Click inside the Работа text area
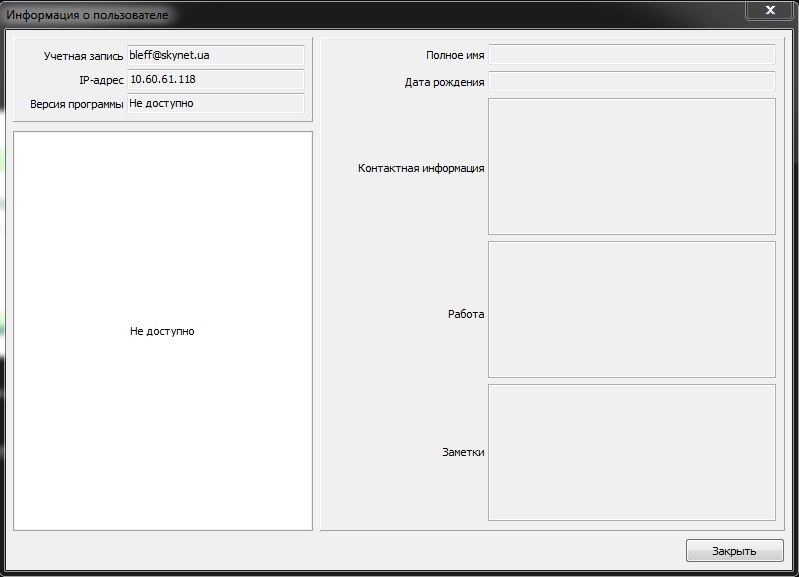Viewport: 799px width, 577px height. click(x=631, y=309)
